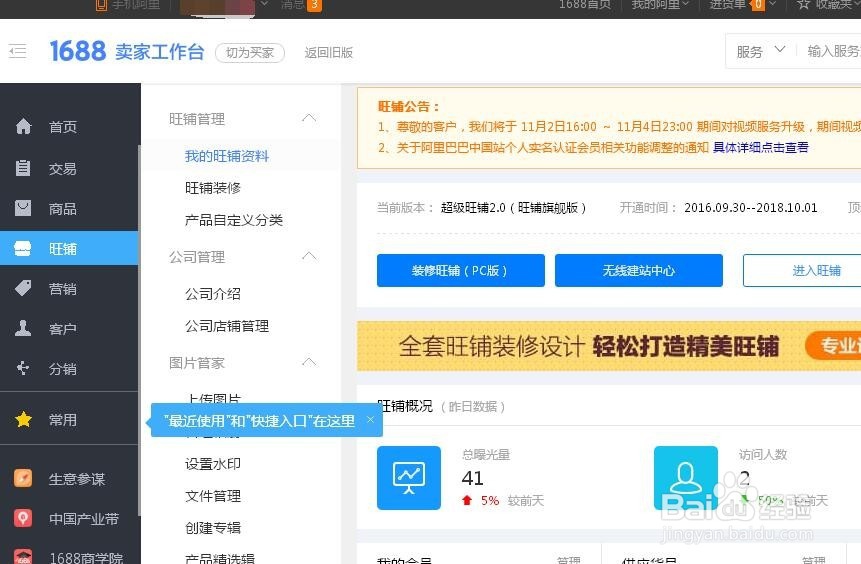This screenshot has height=564, width=861.
Task: Open 文件管理 menu item
Action: pyautogui.click(x=213, y=496)
